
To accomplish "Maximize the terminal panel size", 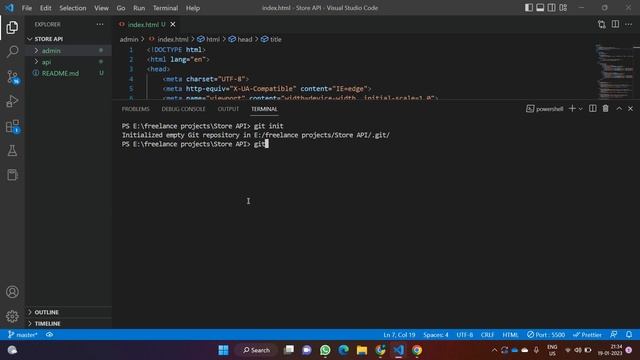I will tap(619, 109).
